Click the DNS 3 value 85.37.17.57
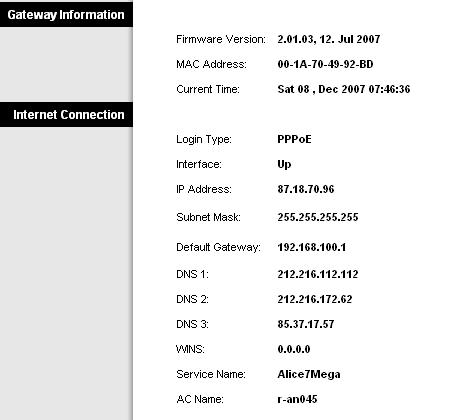The image size is (472, 420). pyautogui.click(x=306, y=324)
